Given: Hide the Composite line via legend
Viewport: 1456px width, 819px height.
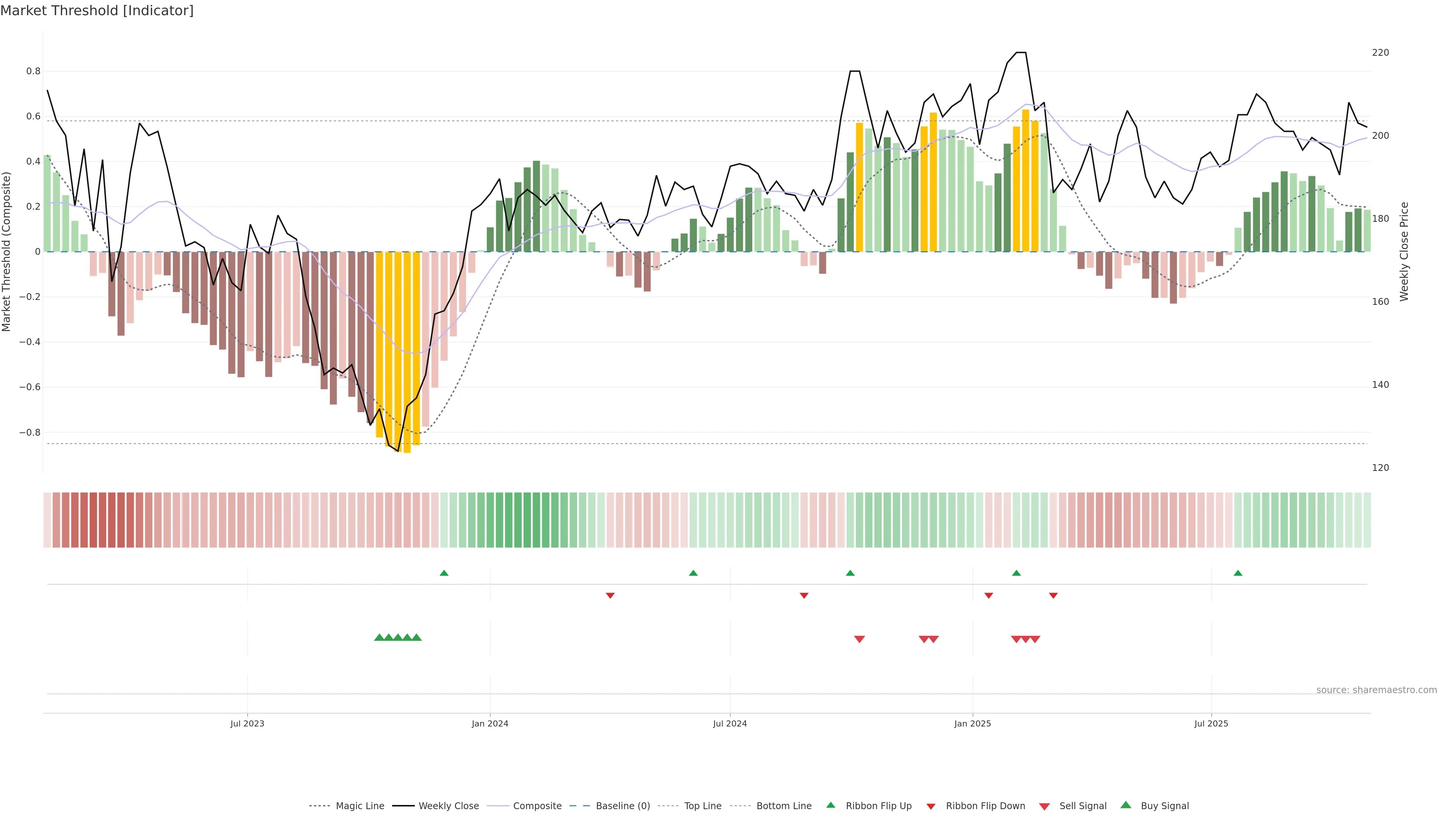Looking at the screenshot, I should coord(537,806).
